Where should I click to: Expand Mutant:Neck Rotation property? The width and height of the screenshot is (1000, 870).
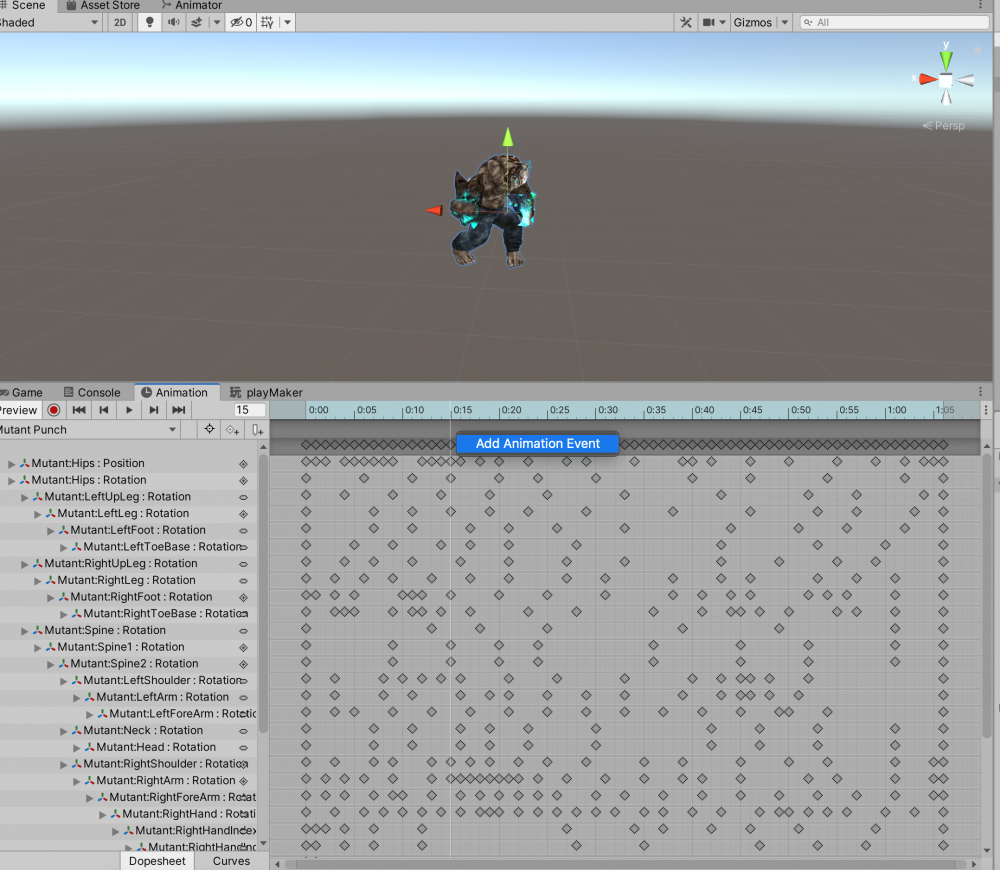63,731
